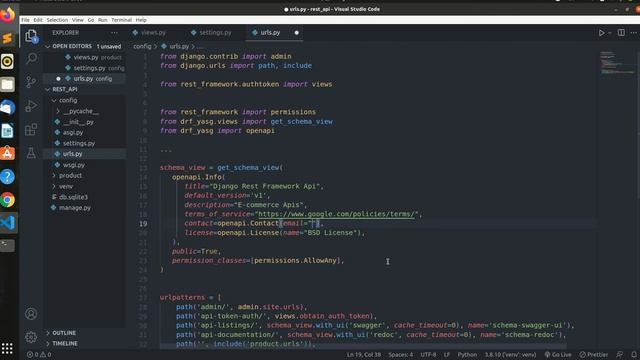Screen dimensions: 640x360
Task: Open feedback icon in status bar
Action: coord(620,354)
